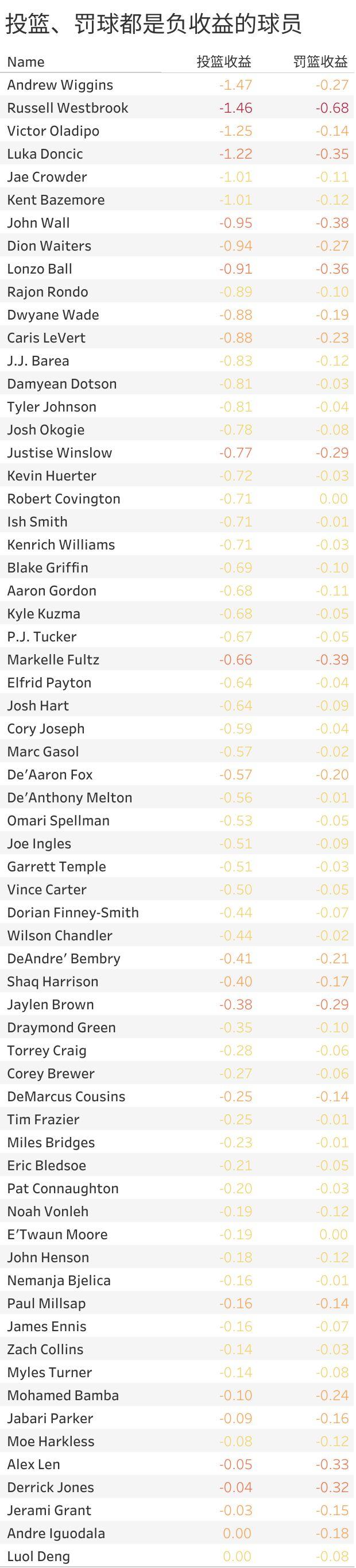This screenshot has height=1568, width=356.
Task: Select the Luka Doncic row
Action: tap(177, 154)
